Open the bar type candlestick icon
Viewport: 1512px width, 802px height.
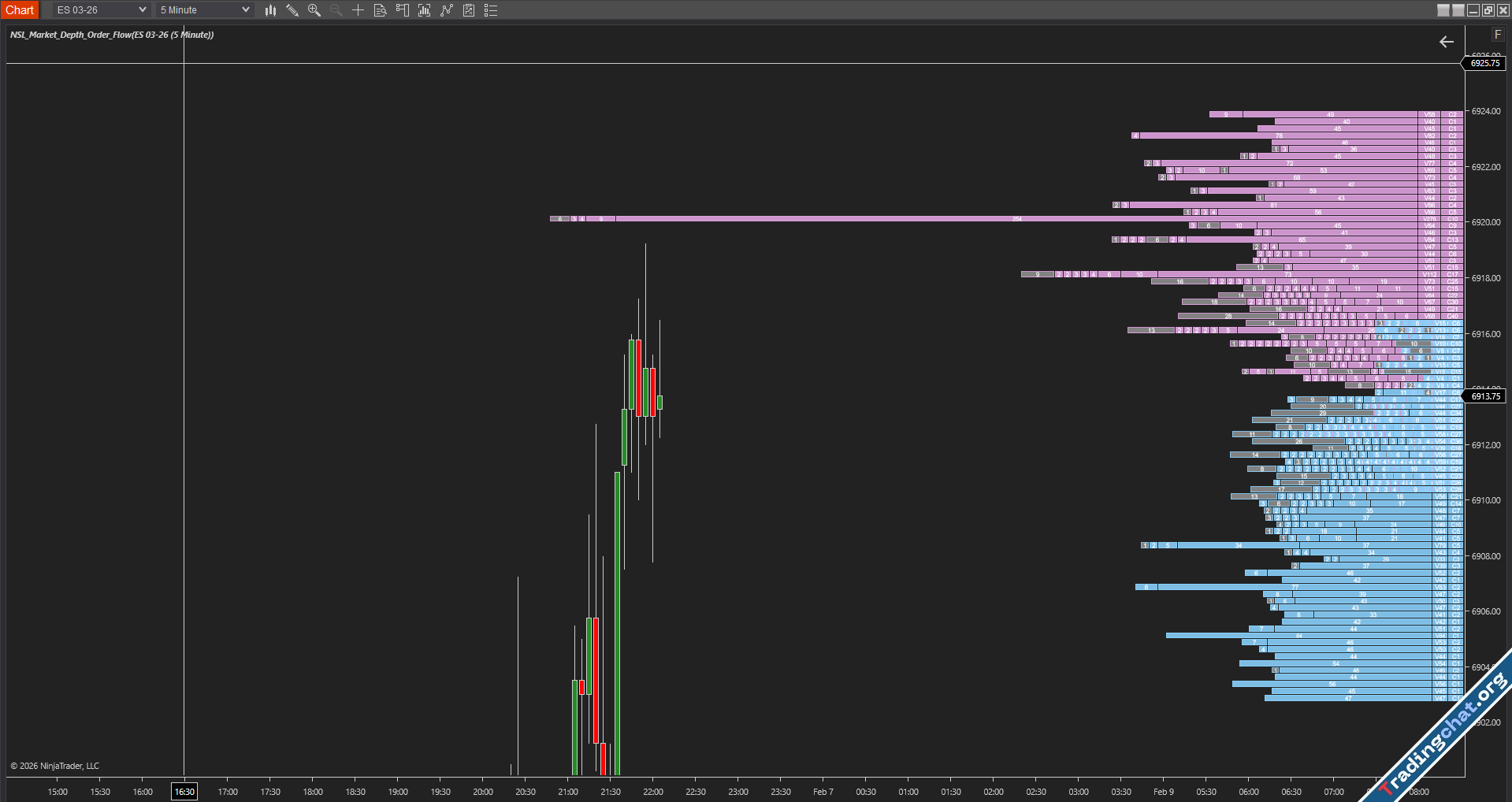(x=270, y=10)
